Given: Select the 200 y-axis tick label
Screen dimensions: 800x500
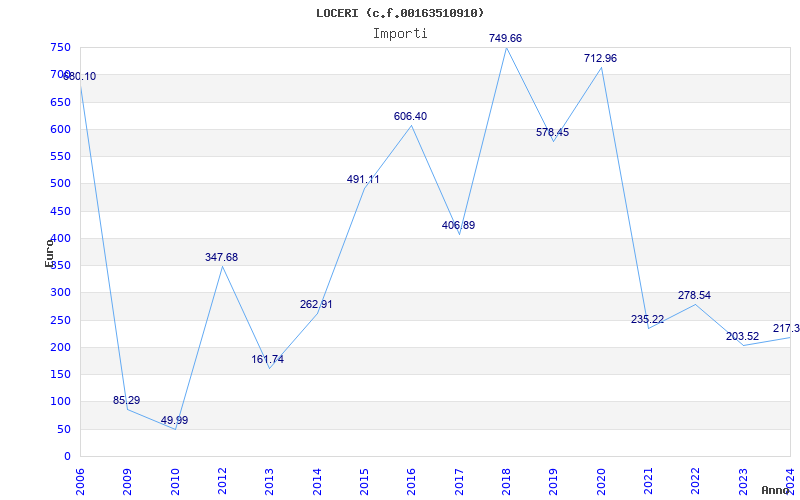Looking at the screenshot, I should pyautogui.click(x=60, y=347).
